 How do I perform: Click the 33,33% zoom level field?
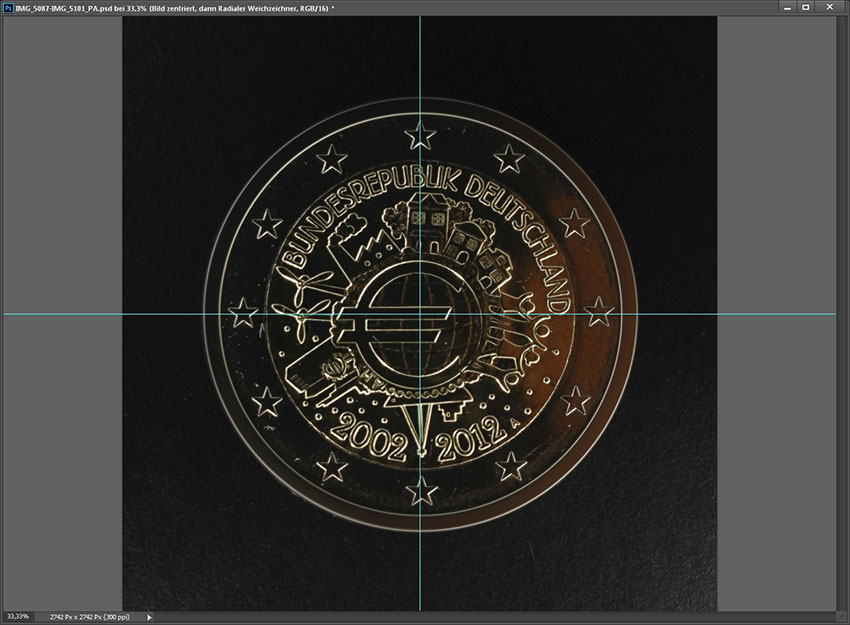click(x=18, y=617)
